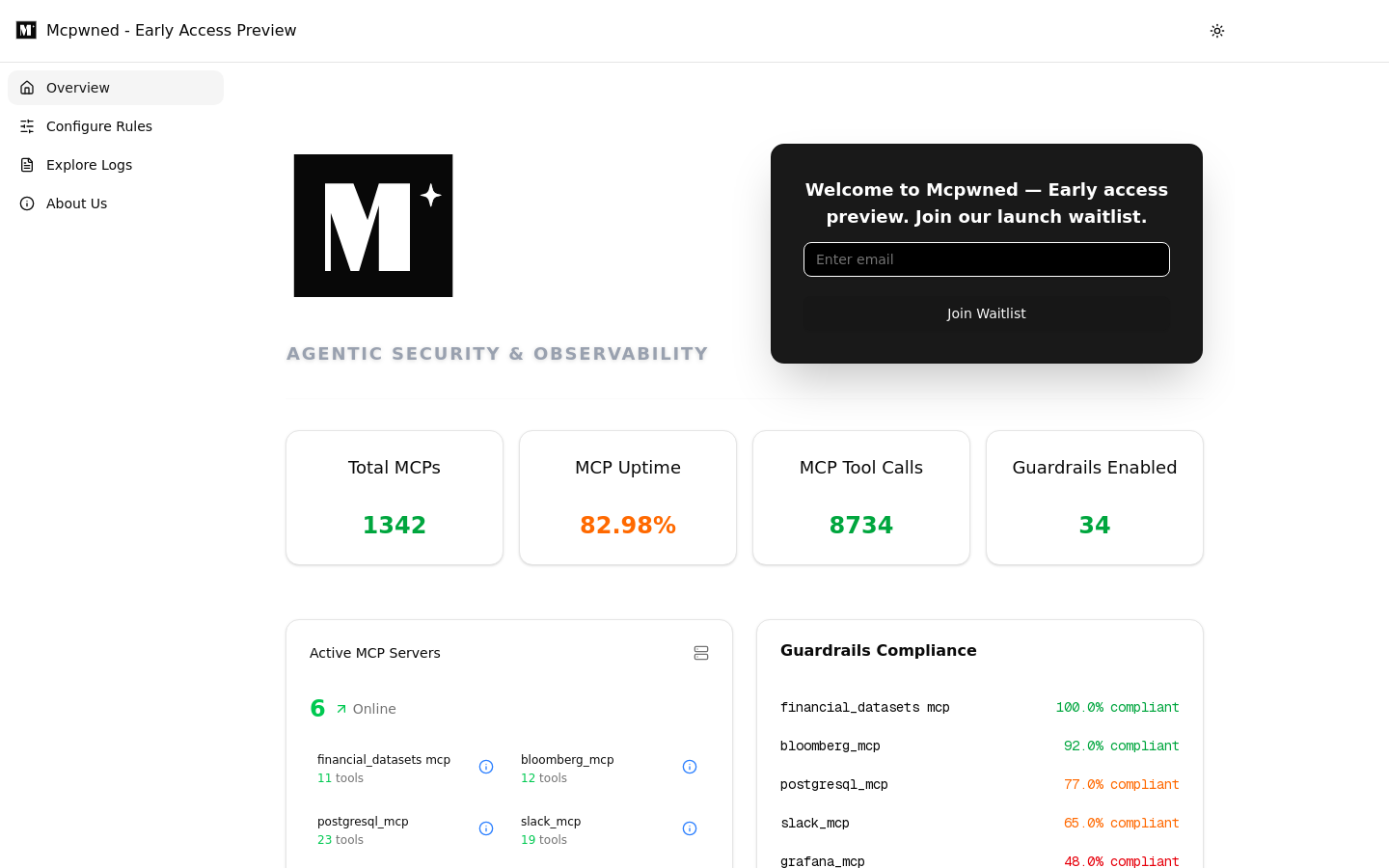Select the Total MCPs stat card
This screenshot has width=1389, height=868.
point(395,498)
